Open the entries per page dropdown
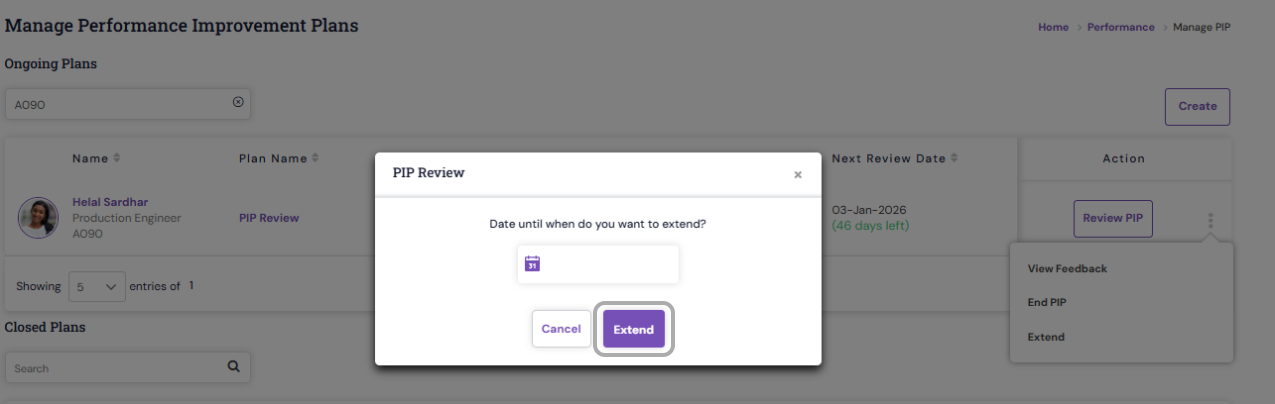1275x404 pixels. point(97,286)
